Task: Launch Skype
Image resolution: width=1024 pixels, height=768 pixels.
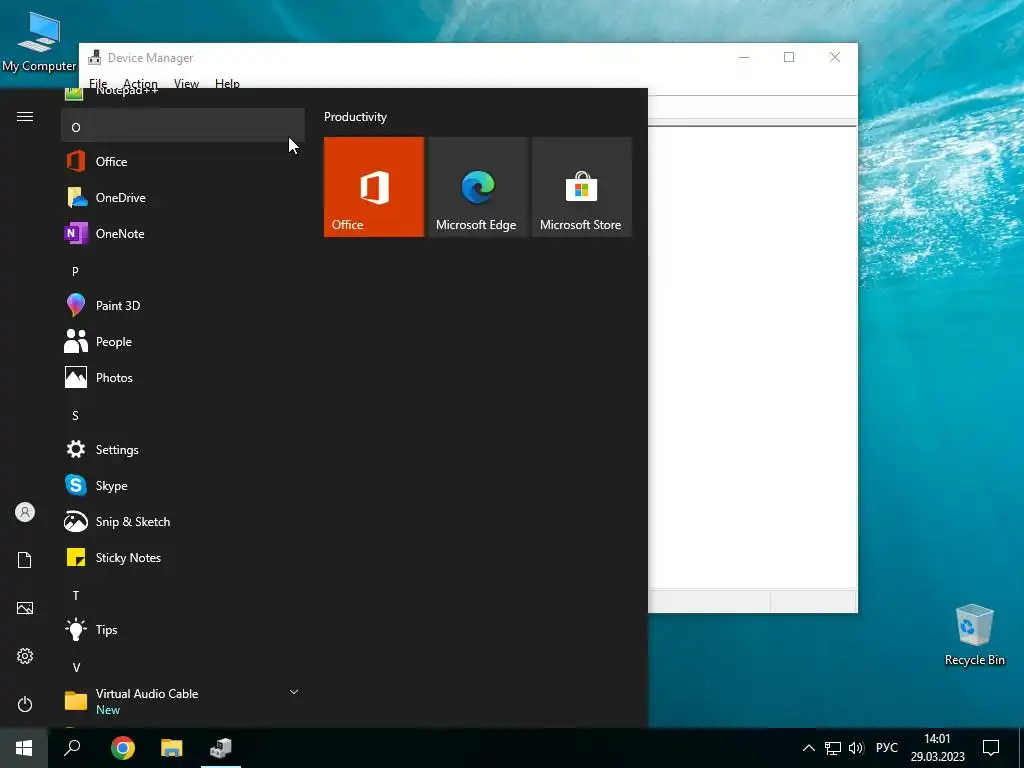Action: tap(183, 485)
